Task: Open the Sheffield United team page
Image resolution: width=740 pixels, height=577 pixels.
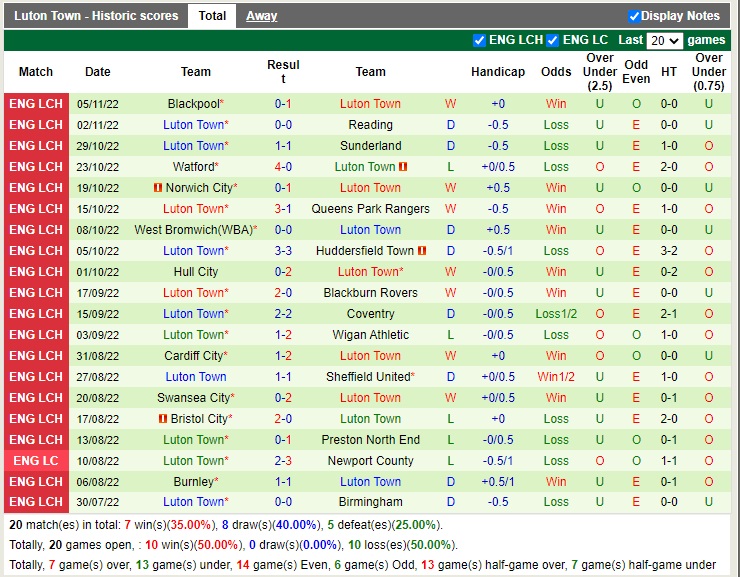Action: (368, 377)
